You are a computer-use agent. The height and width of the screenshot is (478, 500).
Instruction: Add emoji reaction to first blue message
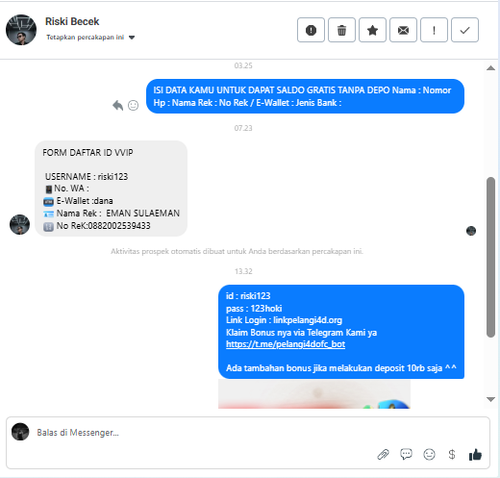click(133, 105)
